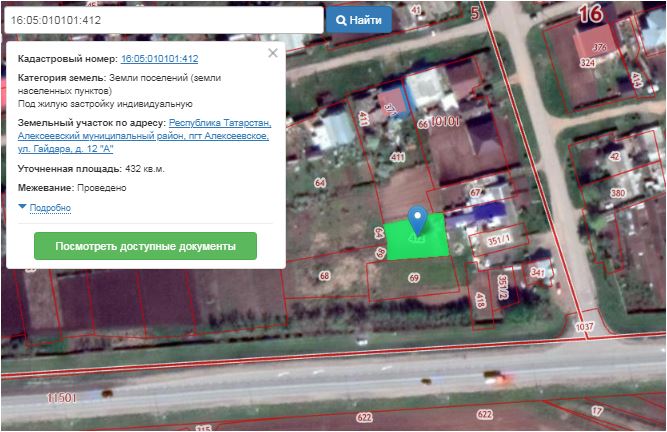Click parcel 324 near the red roof
Image resolution: width=667 pixels, height=432 pixels.
[x=586, y=62]
